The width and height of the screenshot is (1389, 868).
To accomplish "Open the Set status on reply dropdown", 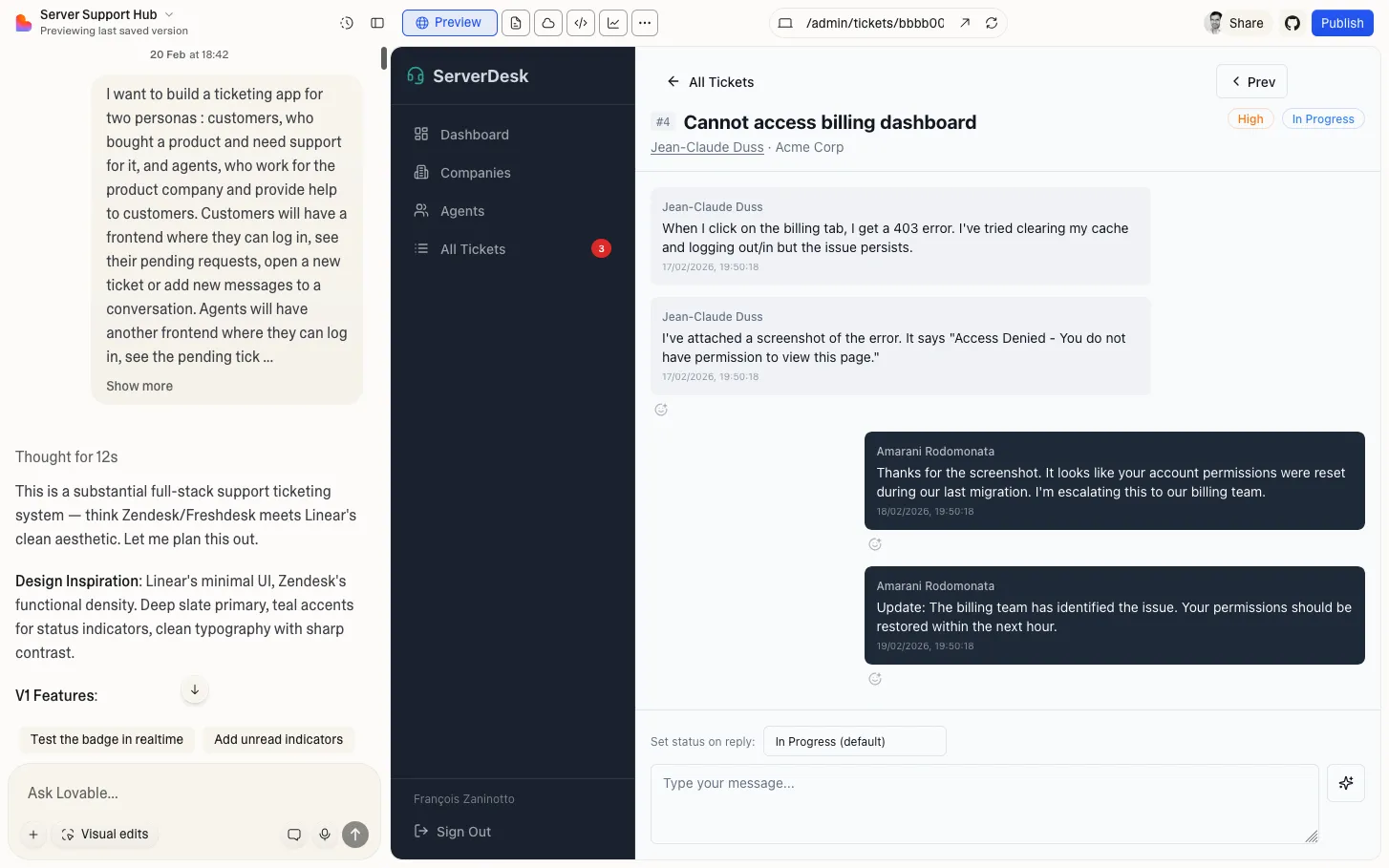I will 854,741.
